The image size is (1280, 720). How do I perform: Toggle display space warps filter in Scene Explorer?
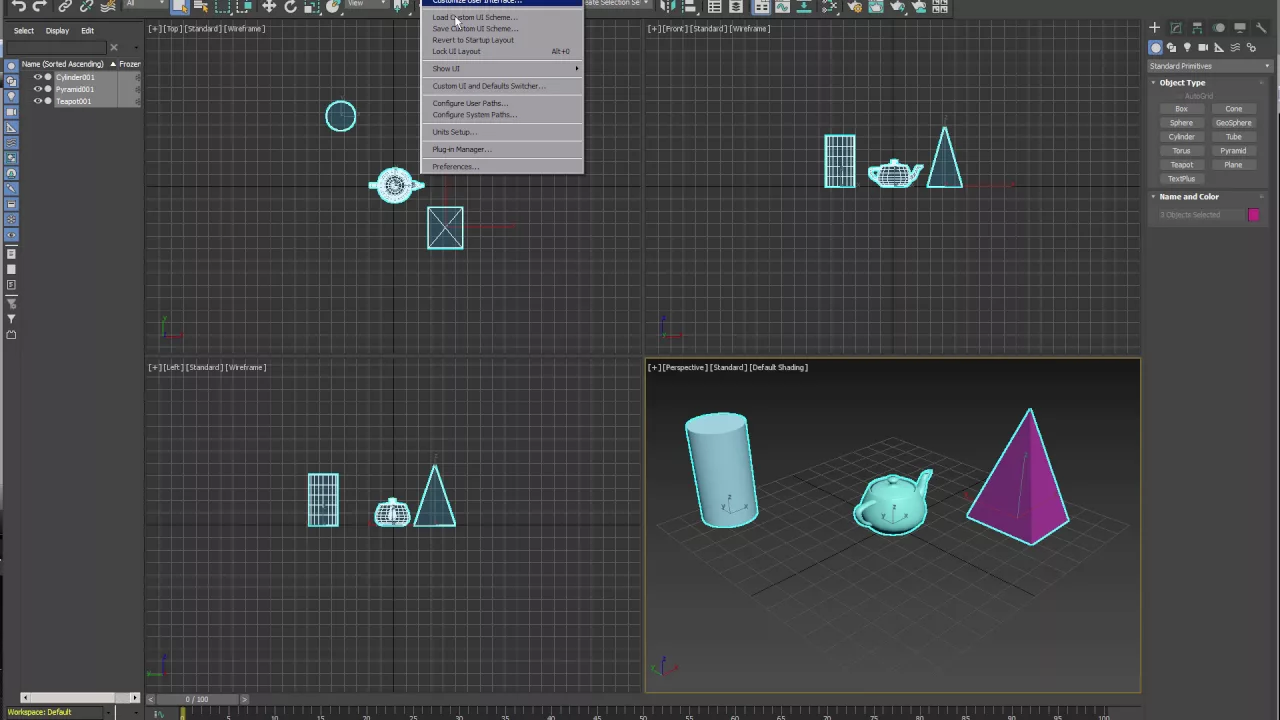[x=11, y=142]
